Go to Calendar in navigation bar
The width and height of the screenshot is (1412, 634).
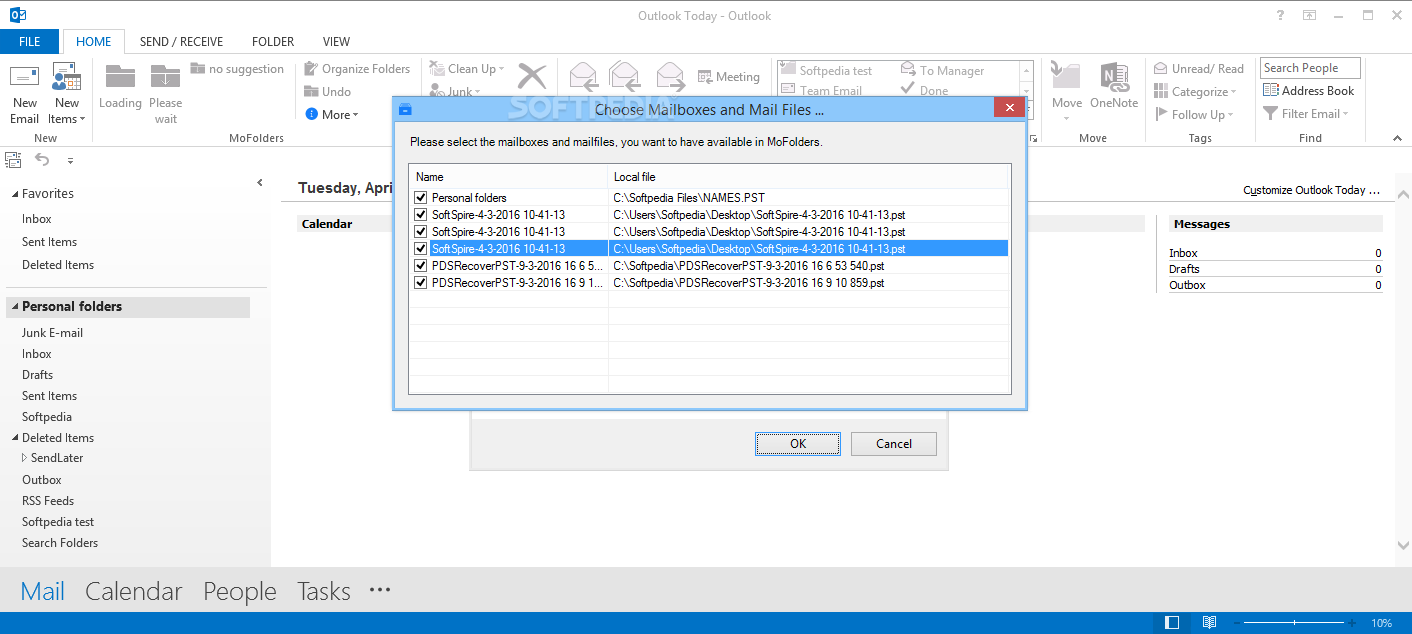134,591
